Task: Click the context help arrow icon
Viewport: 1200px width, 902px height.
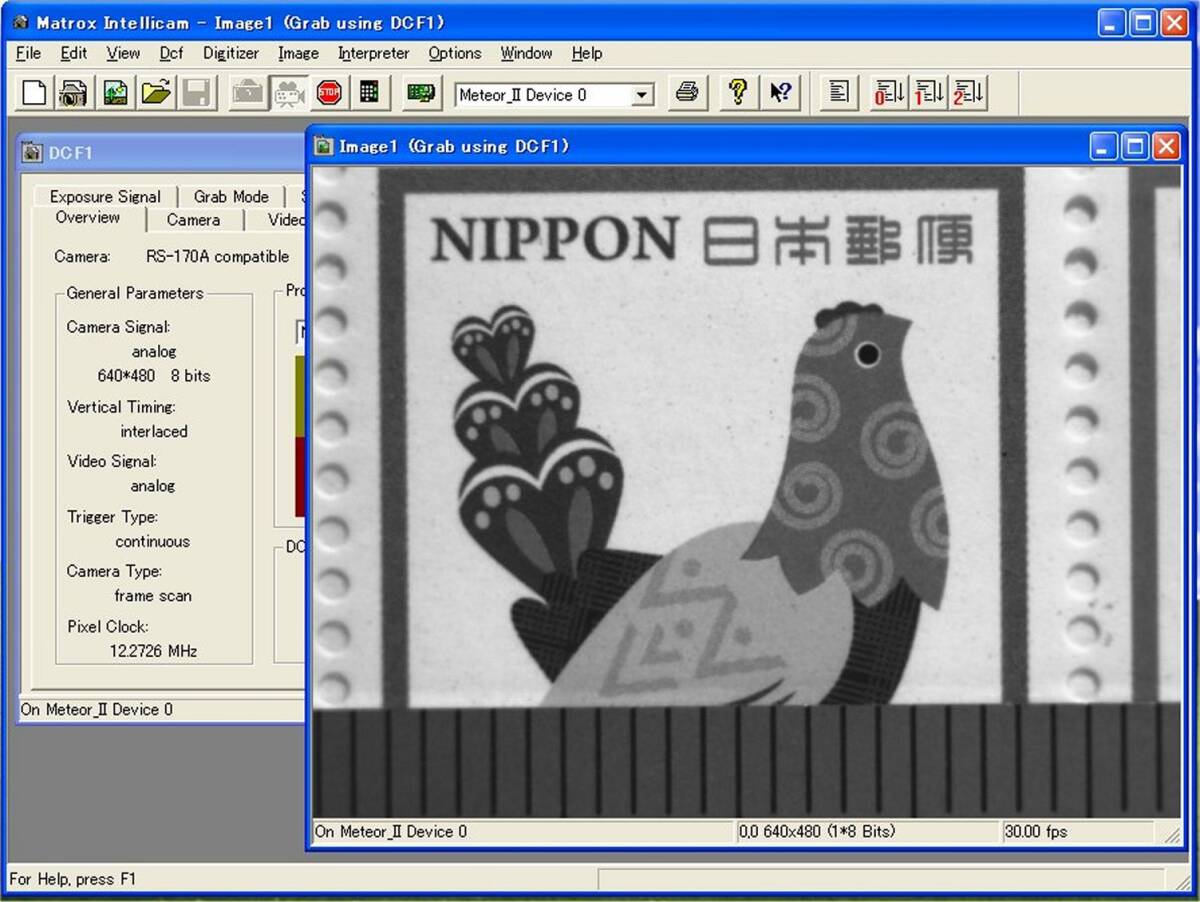Action: click(x=780, y=94)
